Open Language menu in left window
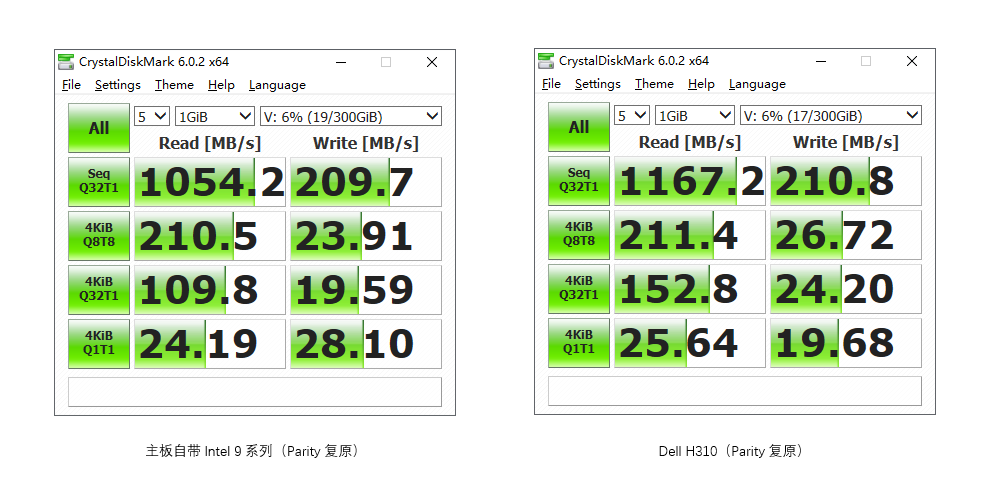Viewport: 1000px width, 500px height. click(277, 85)
